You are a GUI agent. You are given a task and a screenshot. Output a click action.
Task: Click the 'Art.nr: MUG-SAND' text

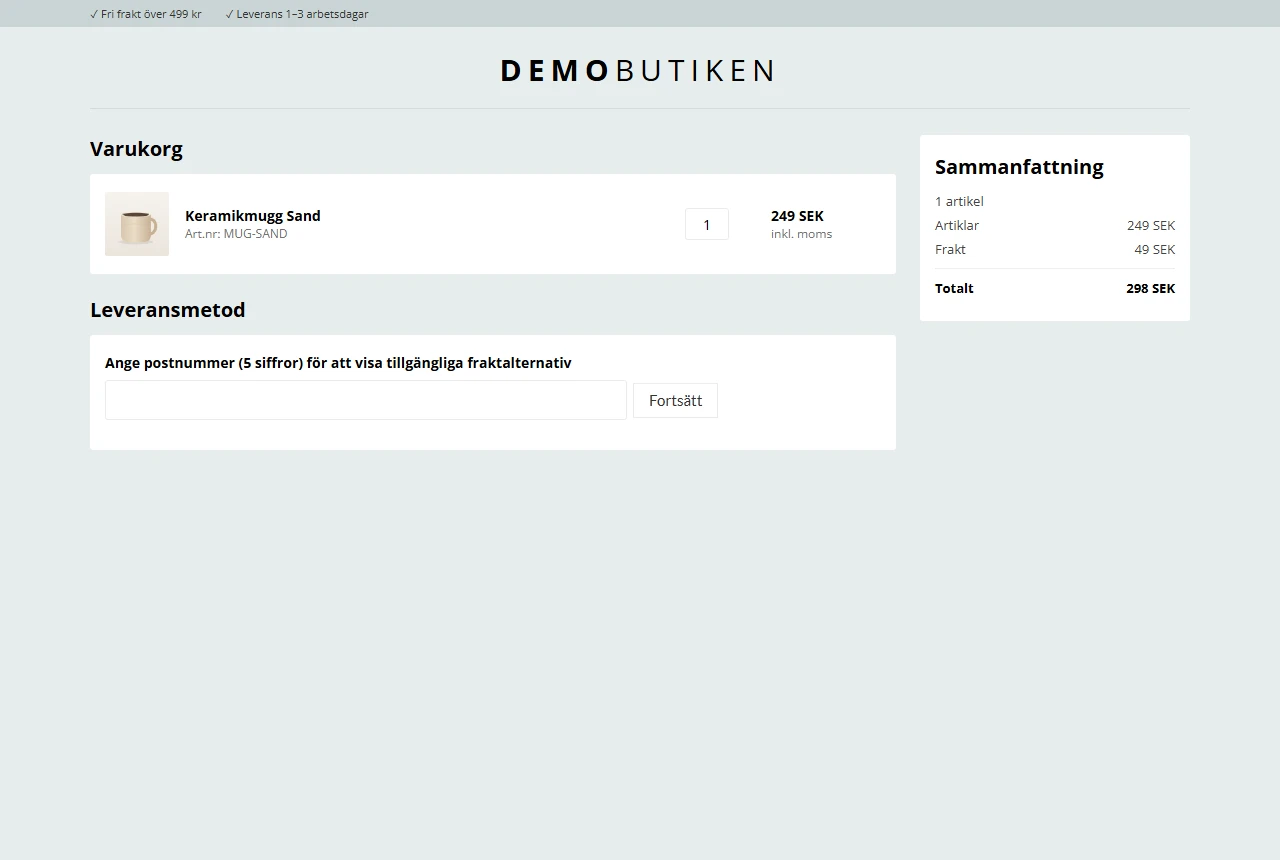(x=236, y=234)
